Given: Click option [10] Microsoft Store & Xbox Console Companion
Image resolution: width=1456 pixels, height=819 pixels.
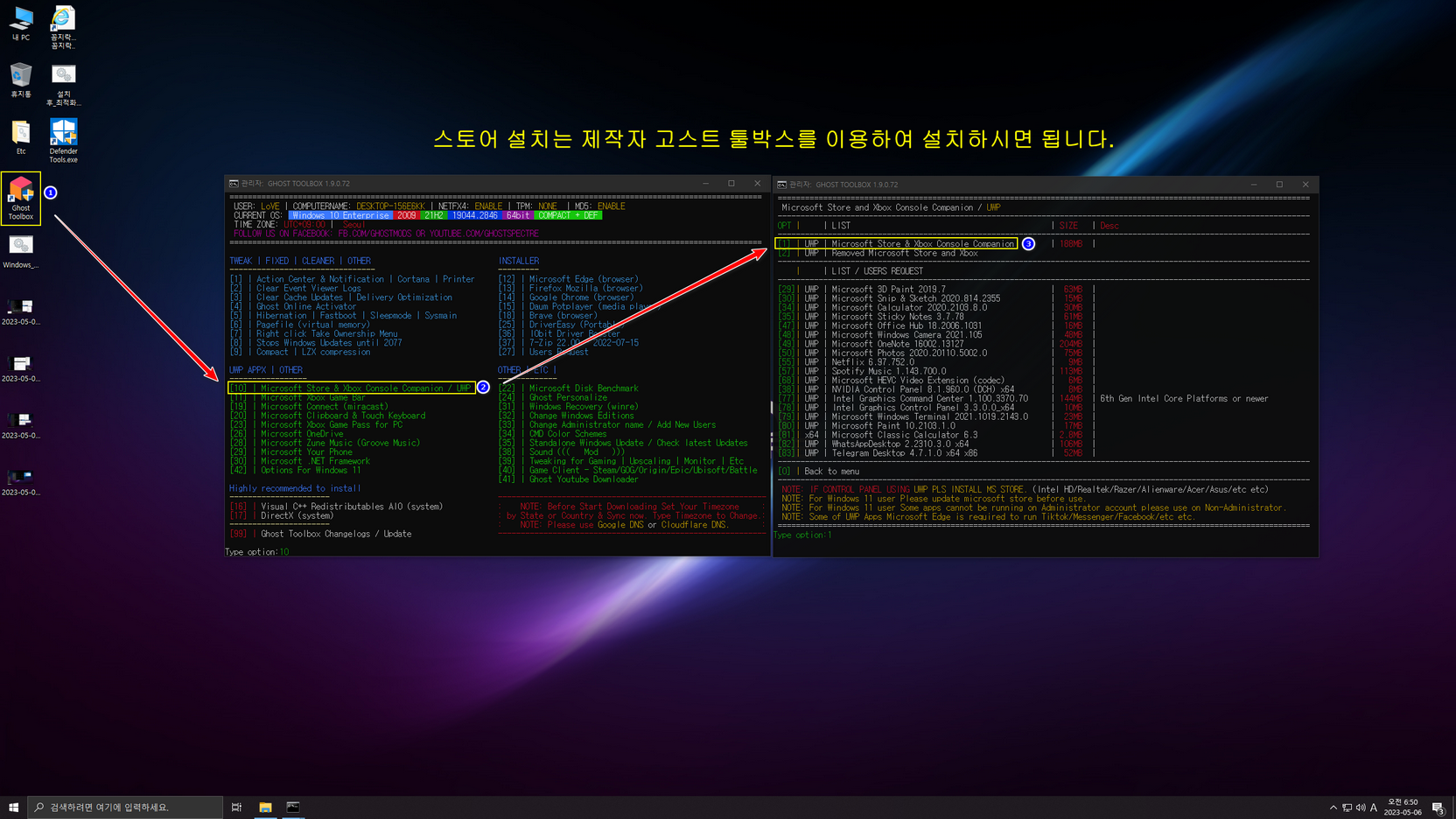Looking at the screenshot, I should point(351,388).
